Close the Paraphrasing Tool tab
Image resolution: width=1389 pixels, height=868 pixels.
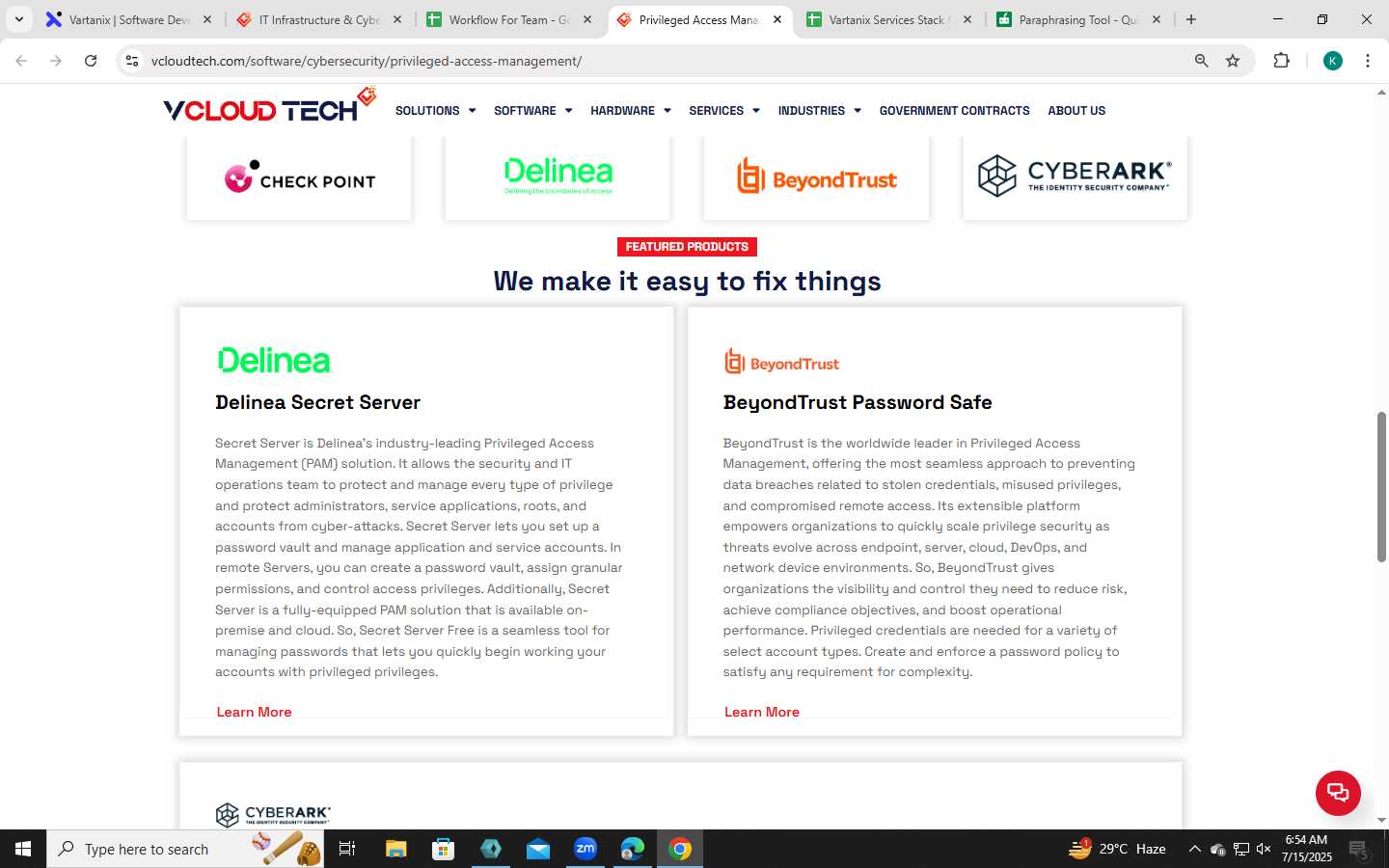point(1157,19)
